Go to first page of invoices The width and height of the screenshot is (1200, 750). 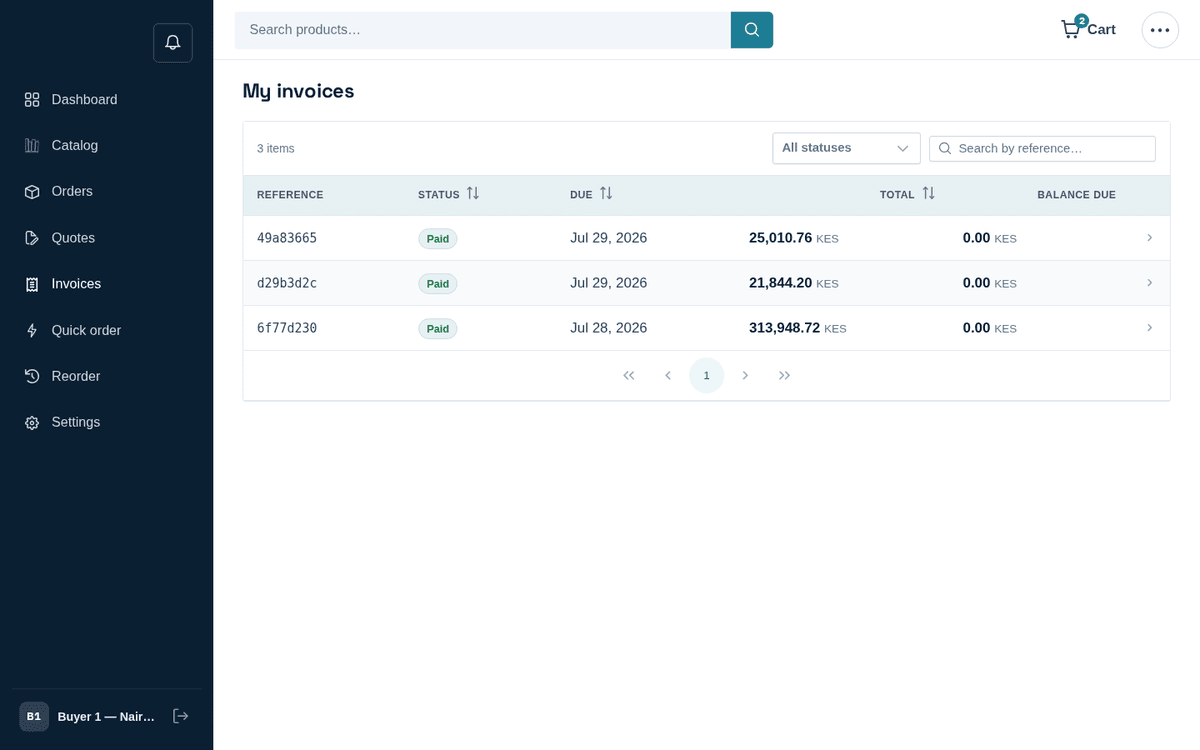tap(629, 375)
